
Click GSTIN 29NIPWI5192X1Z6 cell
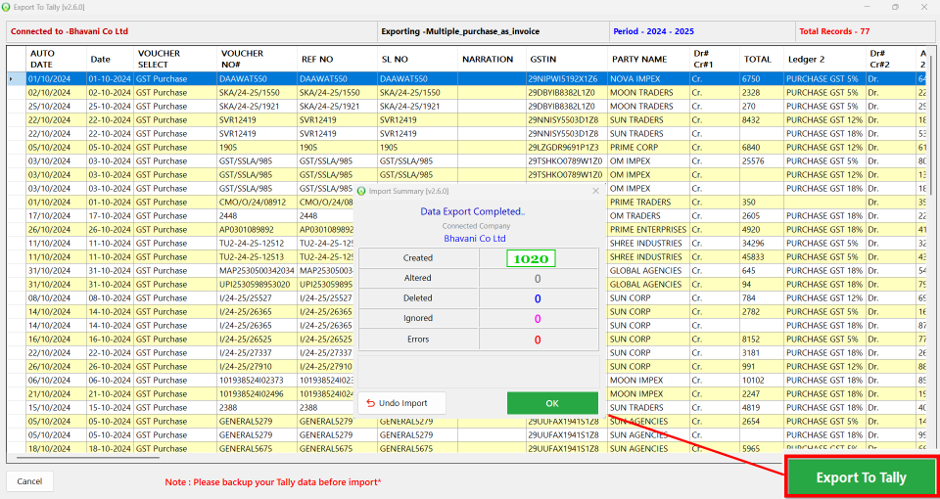coord(566,79)
